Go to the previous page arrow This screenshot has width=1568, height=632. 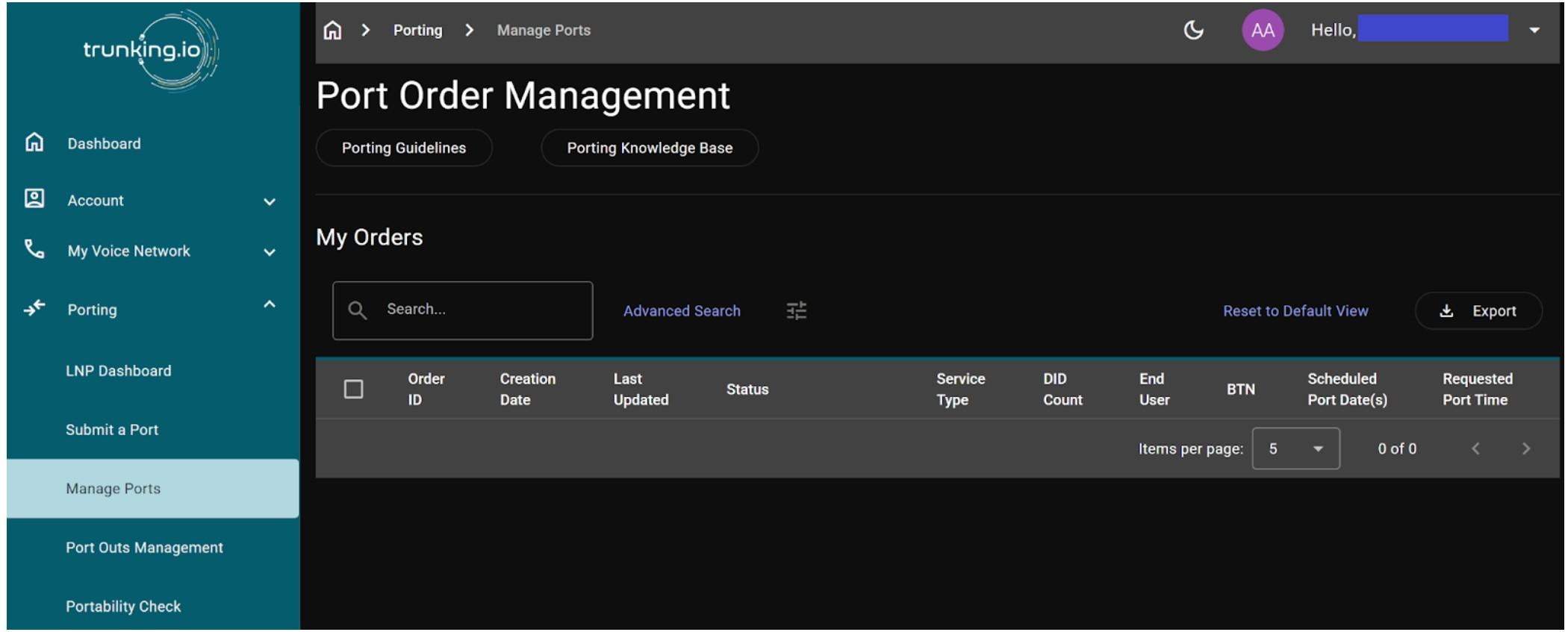click(1475, 448)
